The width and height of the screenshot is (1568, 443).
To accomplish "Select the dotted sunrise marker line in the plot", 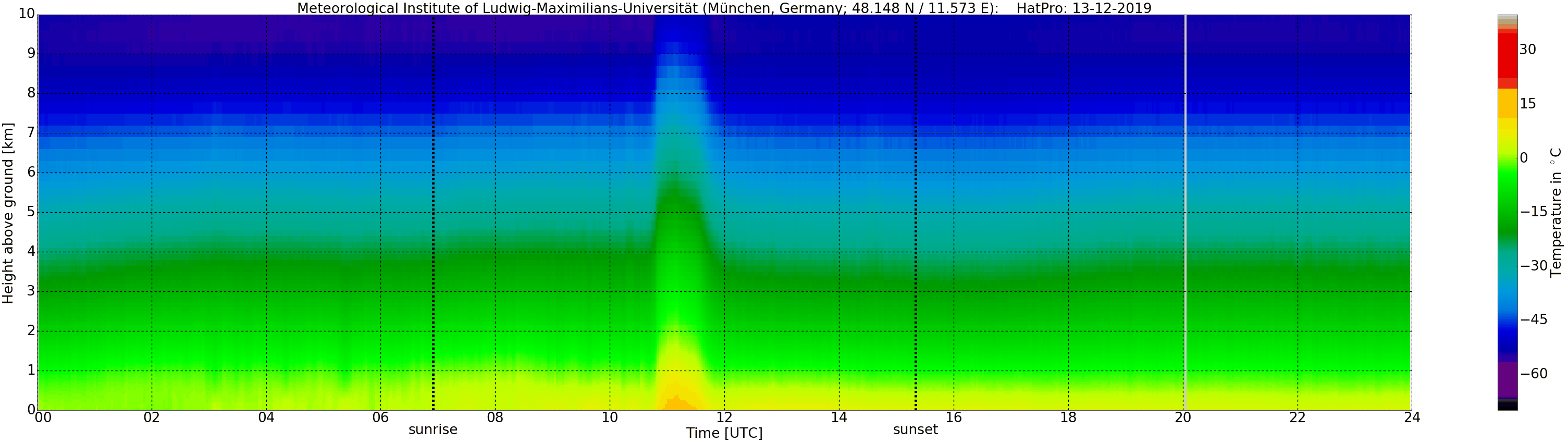I will 433,212.
